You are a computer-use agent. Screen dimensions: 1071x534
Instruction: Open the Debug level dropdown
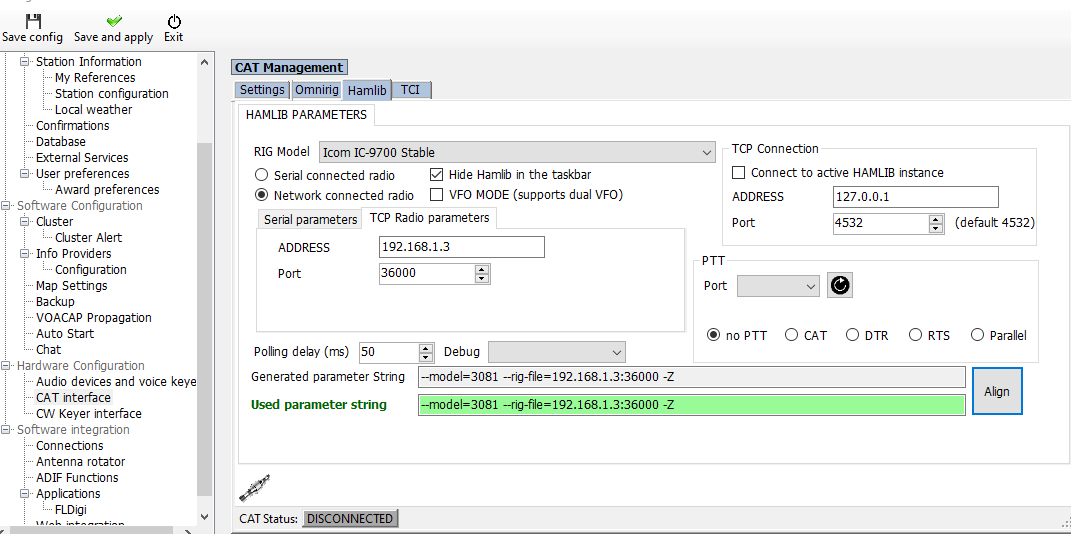pos(557,352)
